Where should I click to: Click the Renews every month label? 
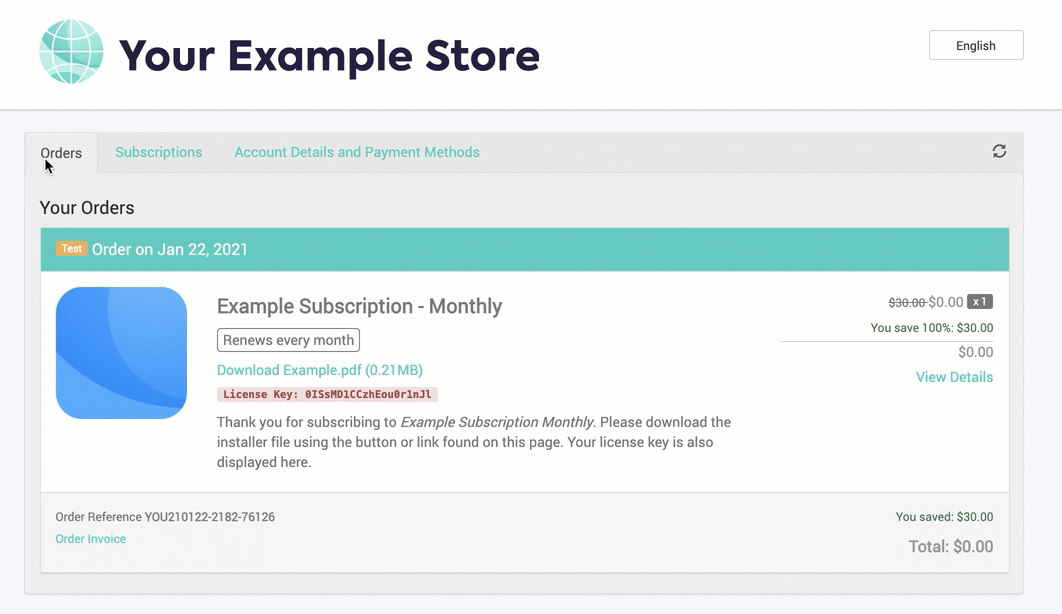tap(288, 340)
